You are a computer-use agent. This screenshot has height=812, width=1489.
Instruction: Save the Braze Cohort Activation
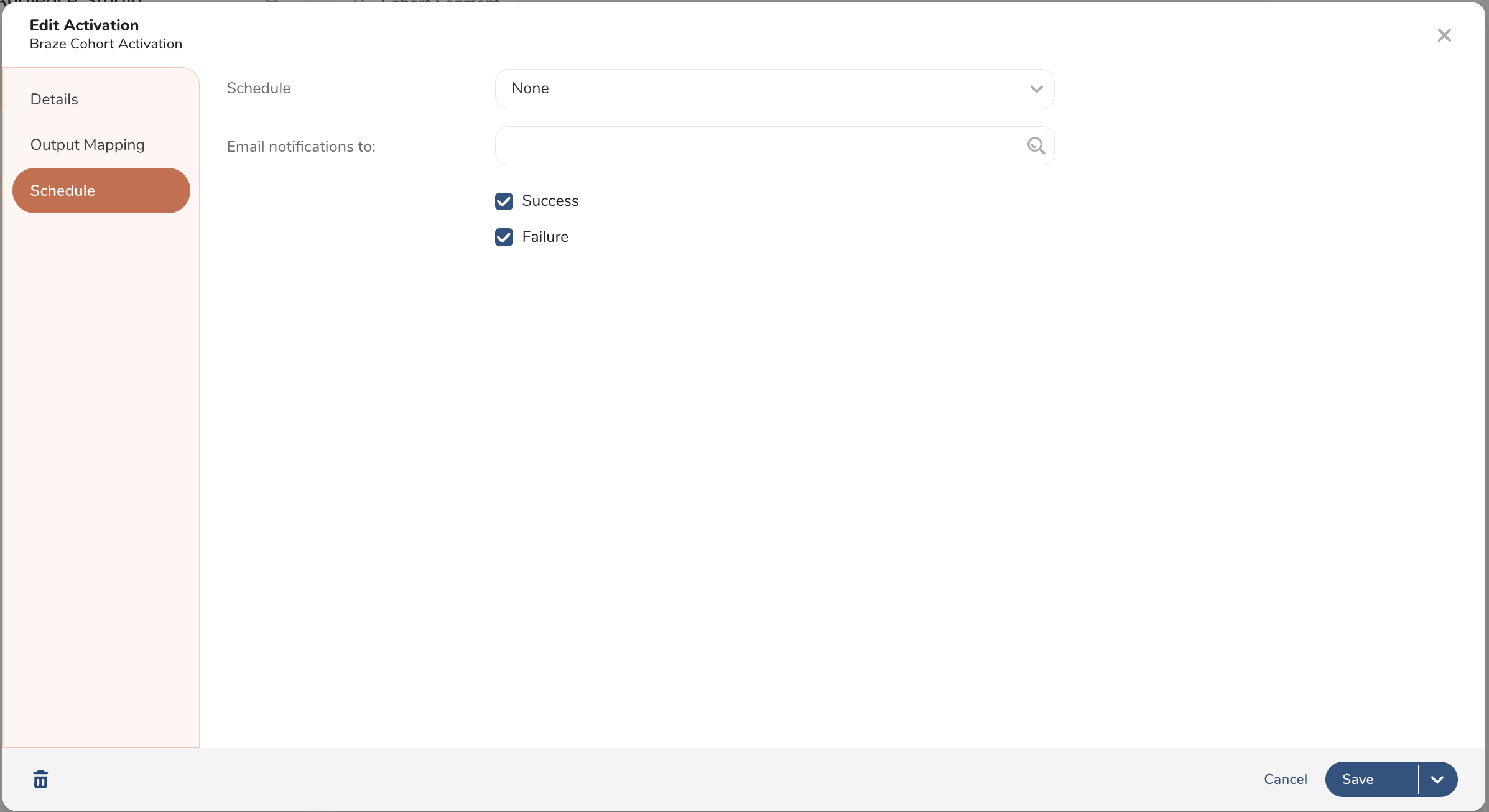[1359, 779]
